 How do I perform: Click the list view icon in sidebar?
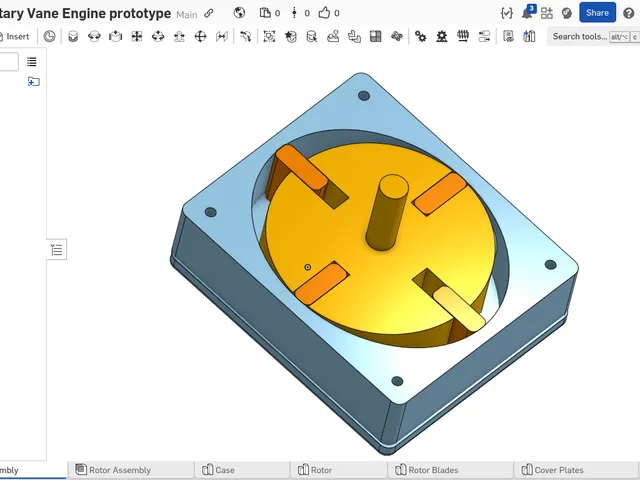(x=32, y=62)
